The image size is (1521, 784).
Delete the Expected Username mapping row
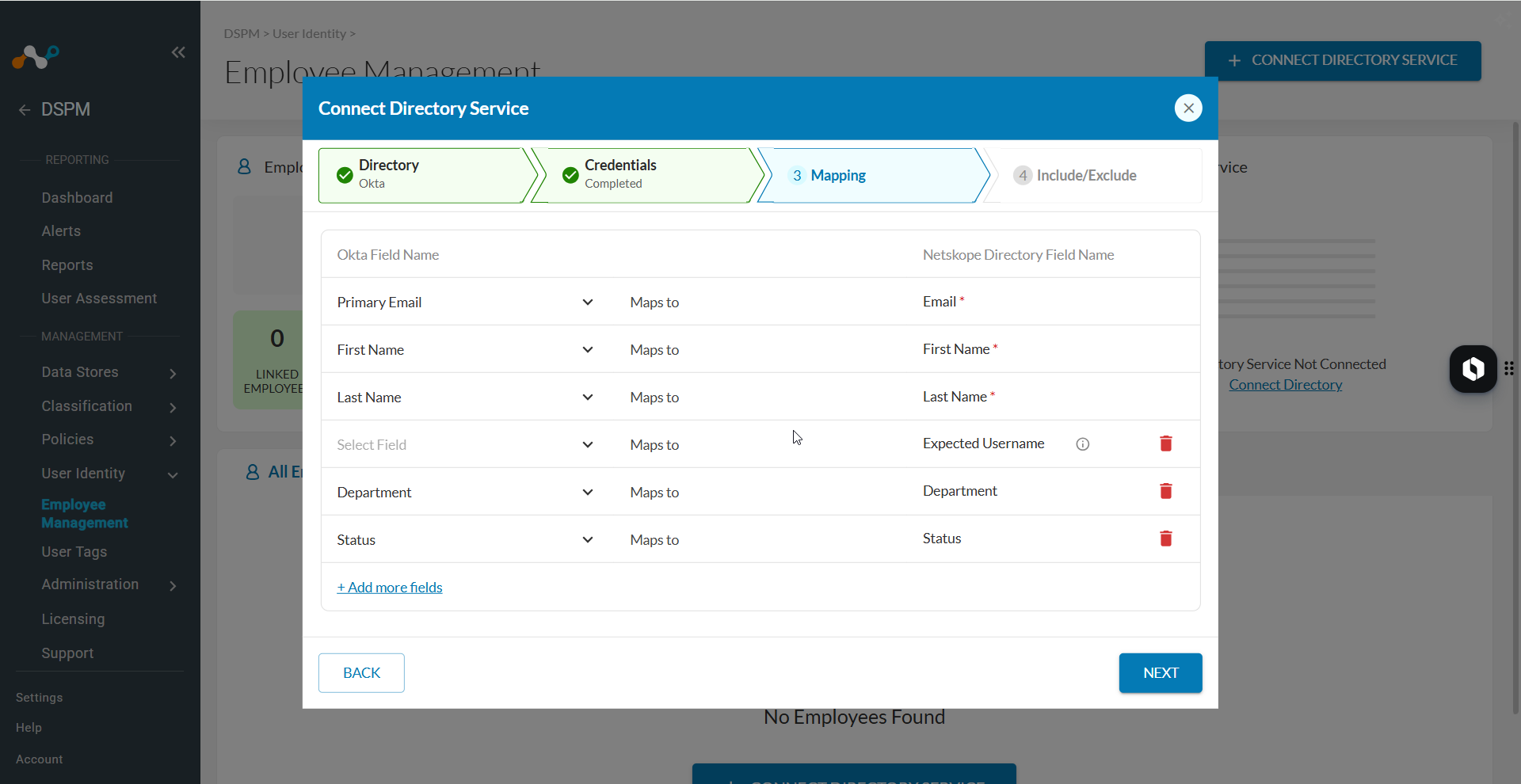coord(1166,443)
